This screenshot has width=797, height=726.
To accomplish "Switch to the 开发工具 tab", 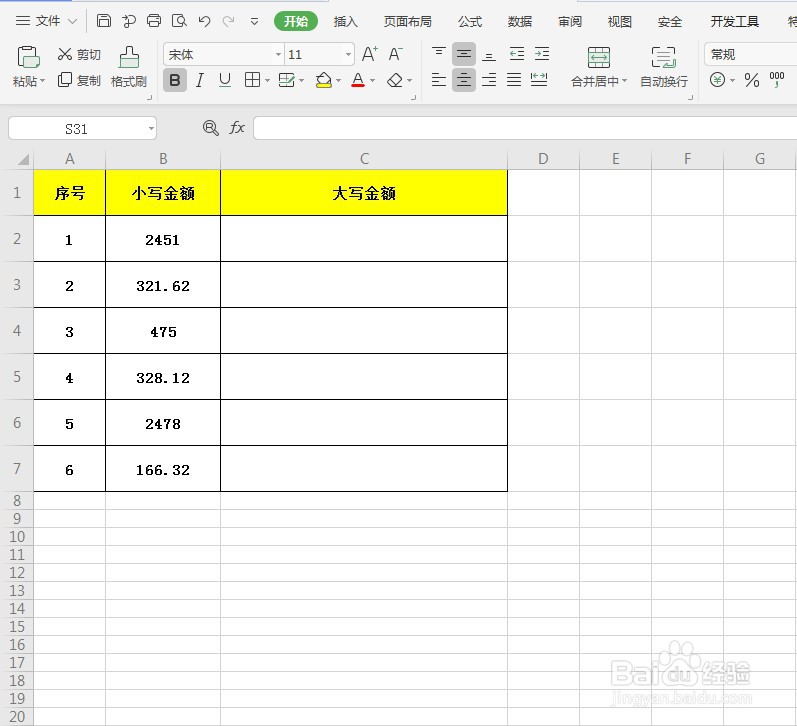I will [x=734, y=21].
